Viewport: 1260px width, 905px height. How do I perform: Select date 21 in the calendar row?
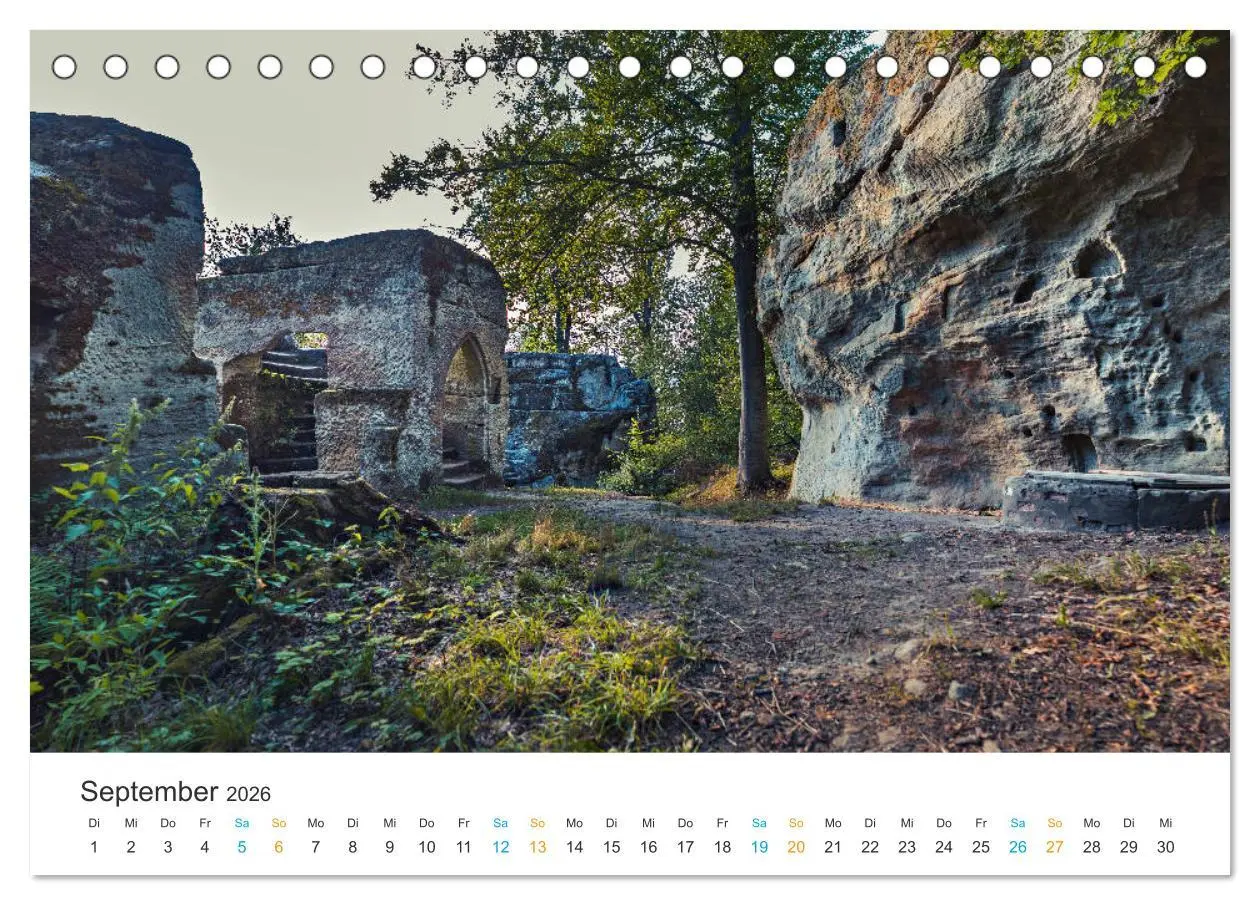(x=833, y=847)
